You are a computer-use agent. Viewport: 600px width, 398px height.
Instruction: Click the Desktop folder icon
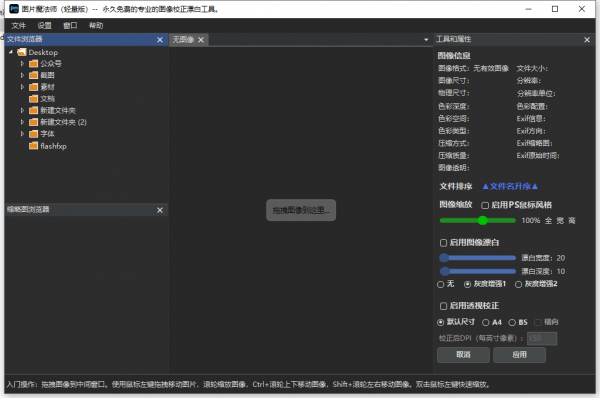(22, 52)
